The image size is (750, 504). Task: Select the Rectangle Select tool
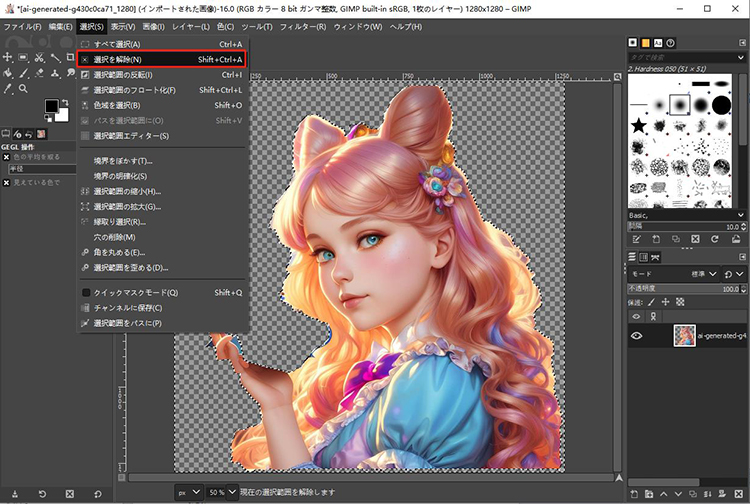[23, 57]
